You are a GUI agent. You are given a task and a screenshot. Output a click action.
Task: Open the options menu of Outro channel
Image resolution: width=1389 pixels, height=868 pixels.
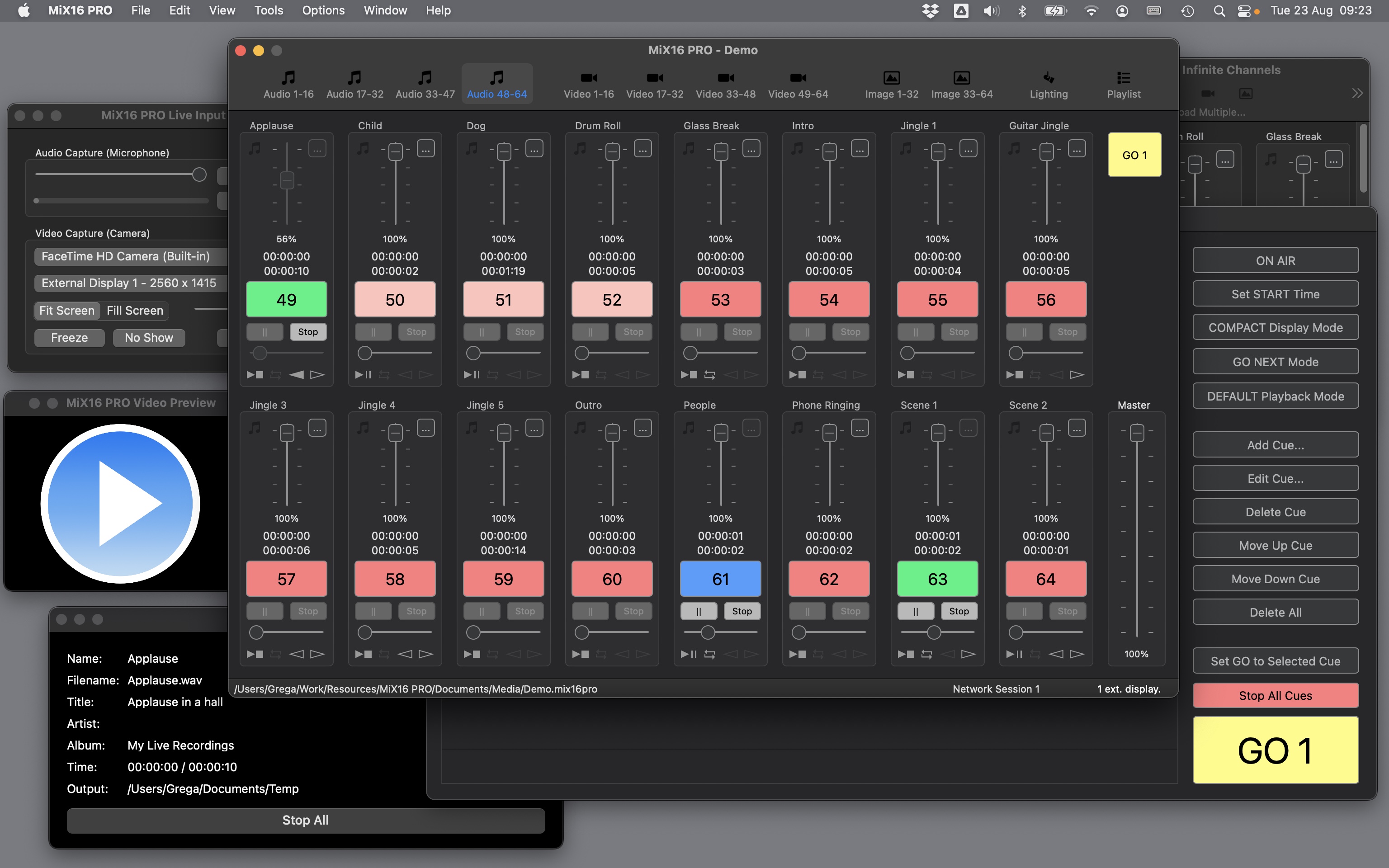tap(643, 428)
